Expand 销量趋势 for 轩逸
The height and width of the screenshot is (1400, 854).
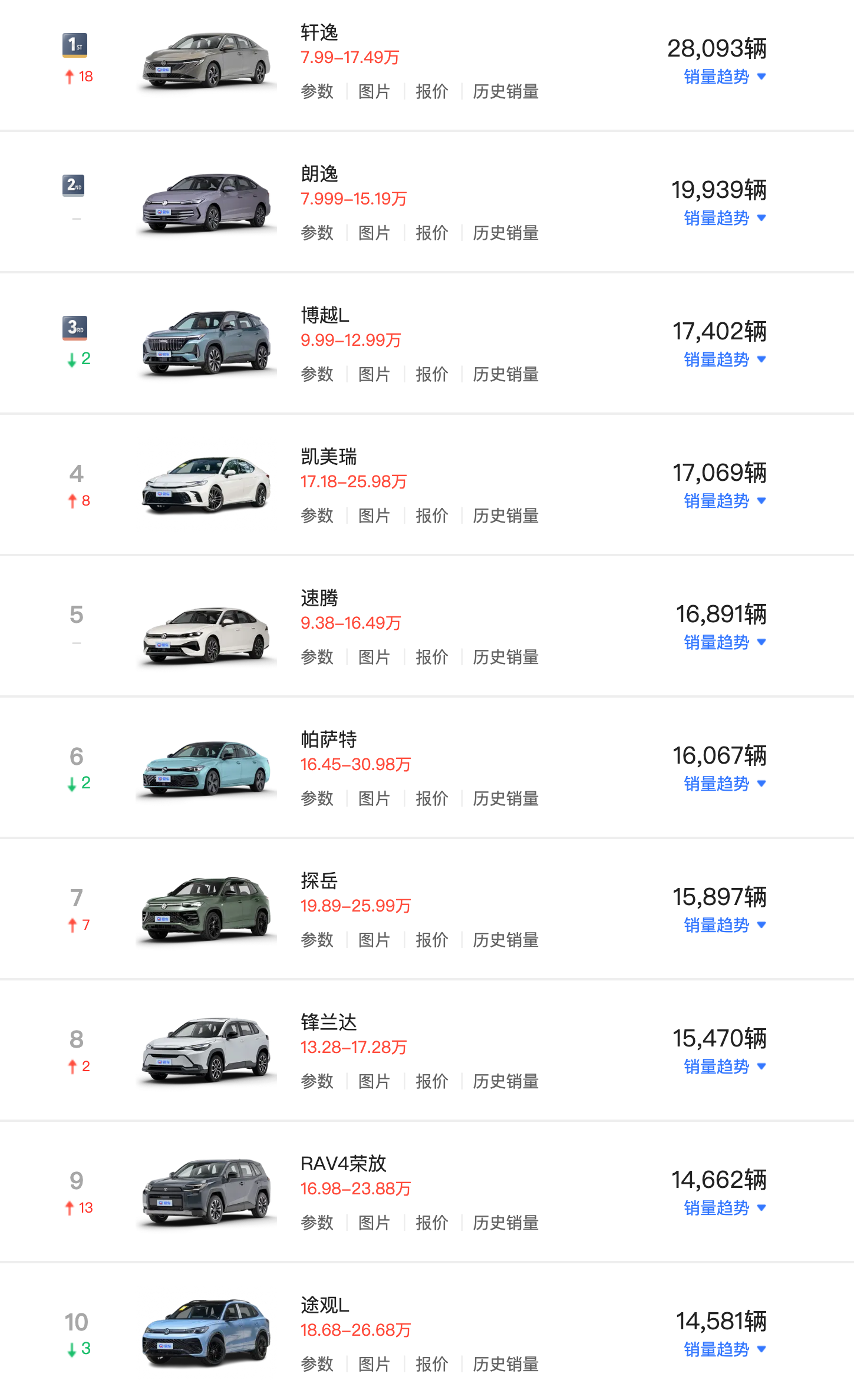coord(724,77)
